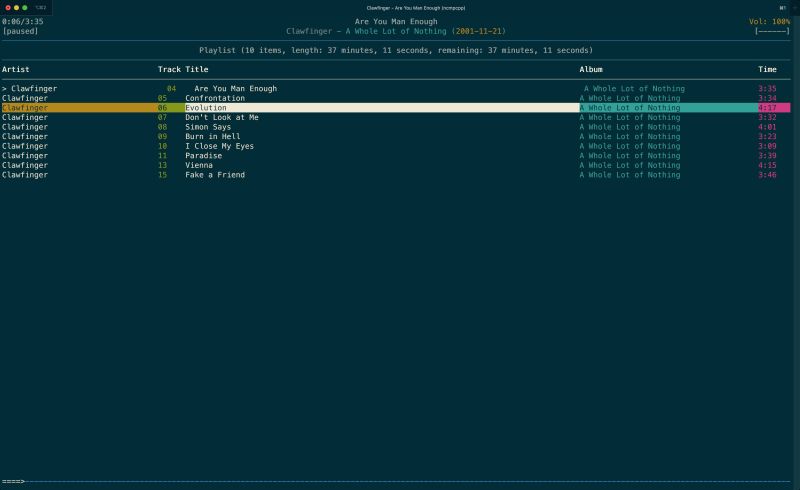Click the album name in the Vienna row
This screenshot has width=800, height=490.
click(630, 165)
